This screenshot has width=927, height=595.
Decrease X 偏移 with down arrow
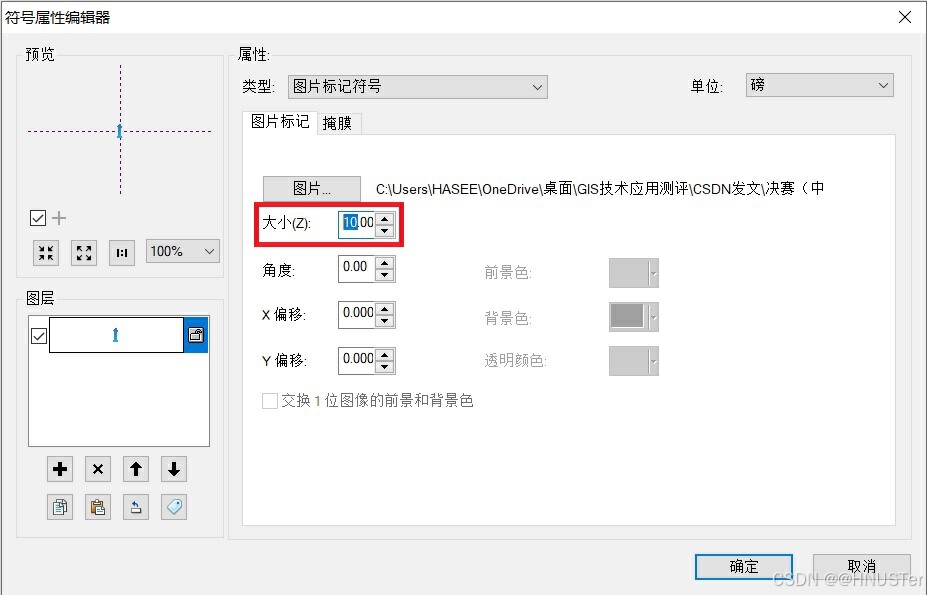pyautogui.click(x=384, y=321)
